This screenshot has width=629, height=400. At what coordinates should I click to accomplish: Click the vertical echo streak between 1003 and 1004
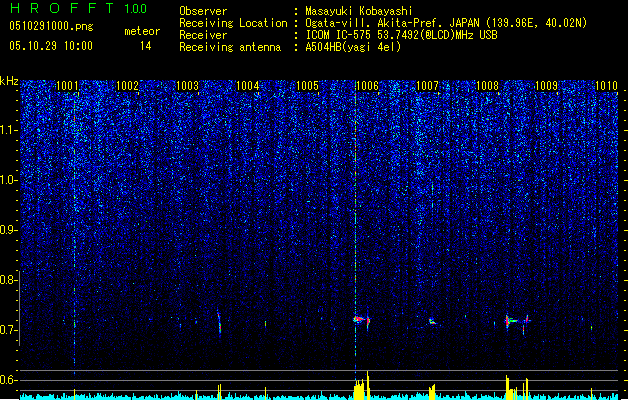219,322
